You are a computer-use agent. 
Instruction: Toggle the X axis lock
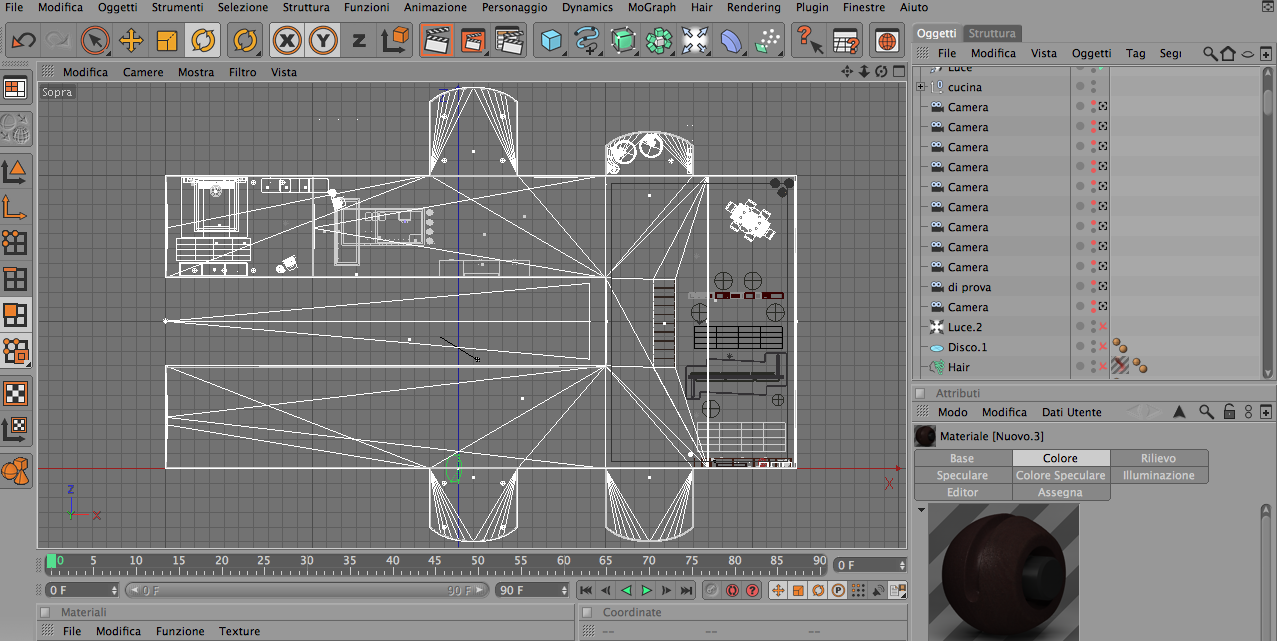[287, 41]
